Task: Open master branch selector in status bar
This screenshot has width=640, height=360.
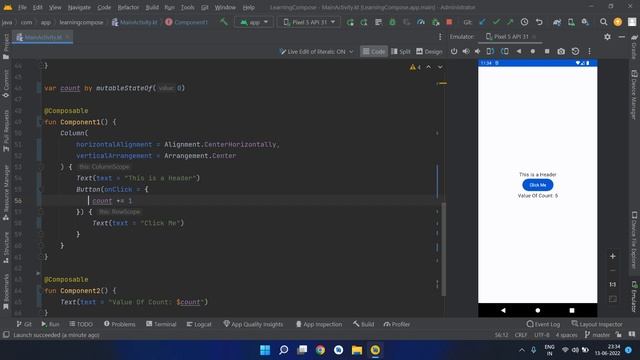Action: 597,335
